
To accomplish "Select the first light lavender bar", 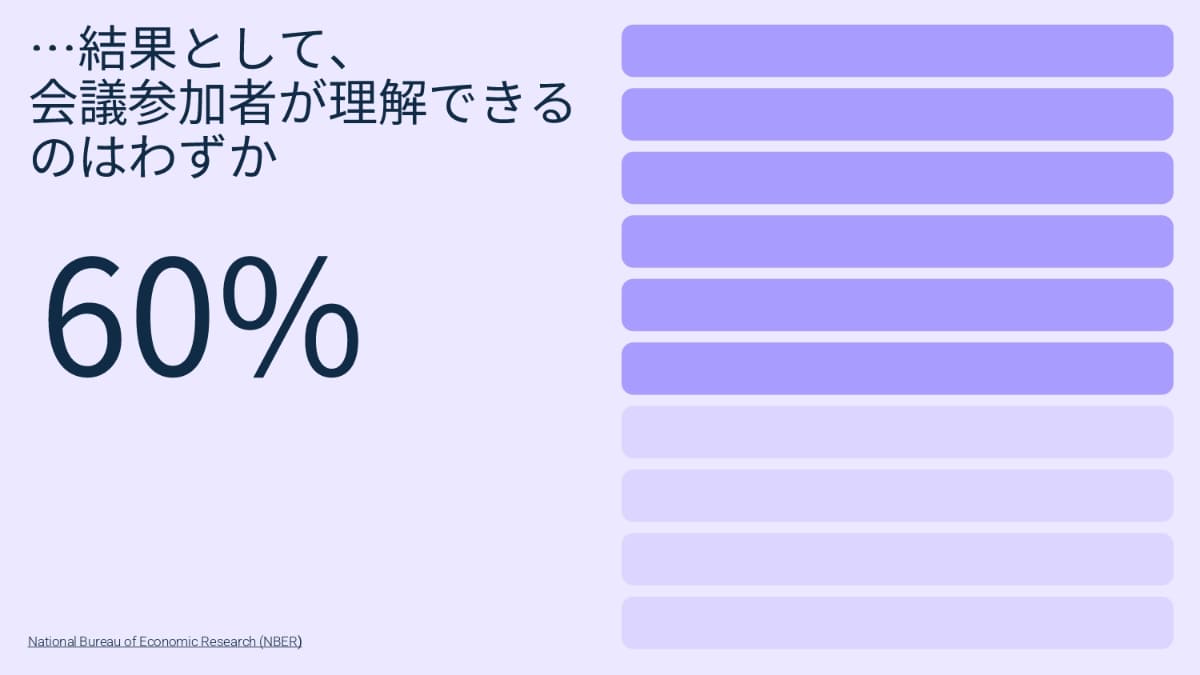I will click(x=897, y=432).
